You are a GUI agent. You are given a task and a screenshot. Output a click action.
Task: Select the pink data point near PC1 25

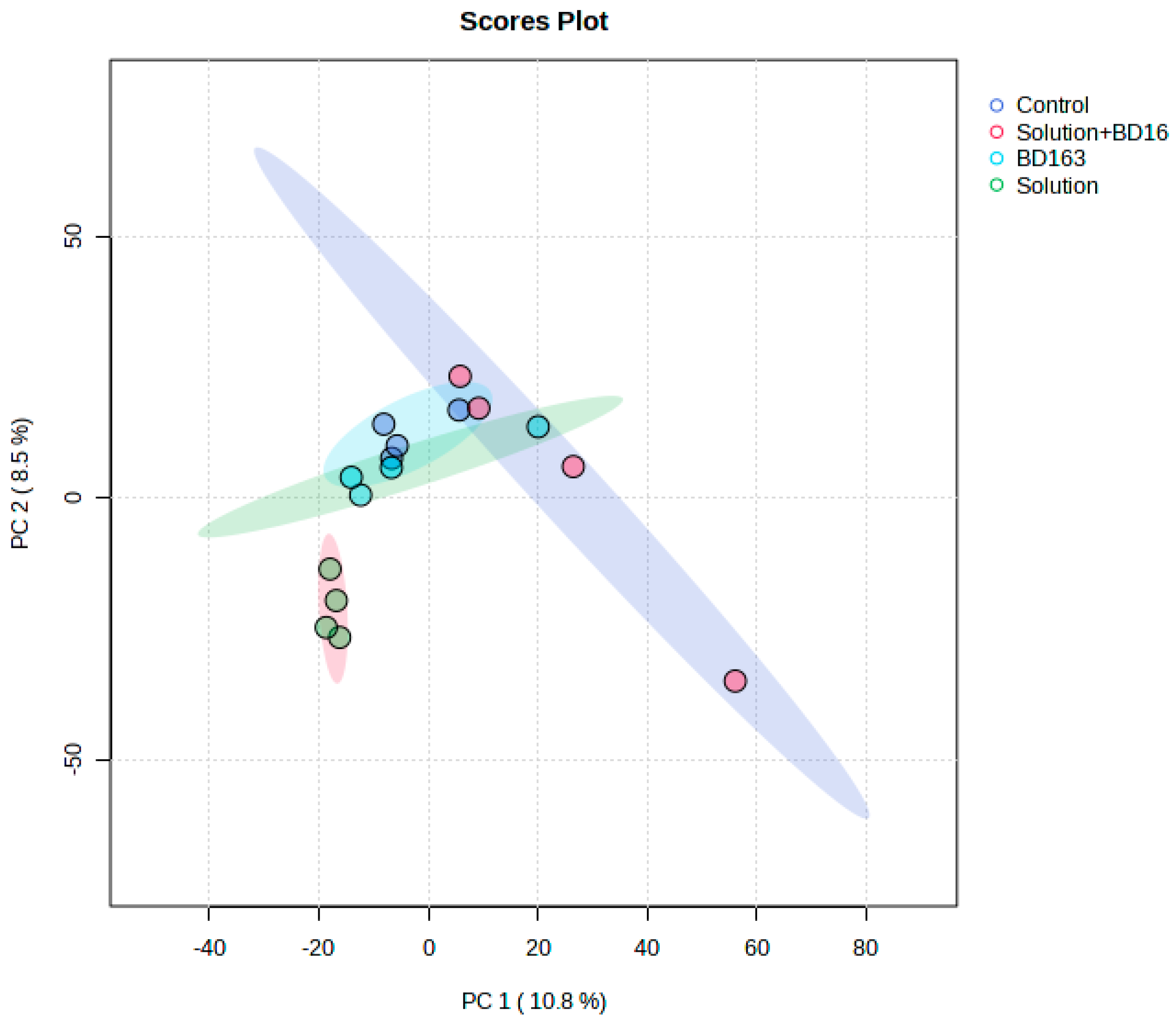tap(573, 467)
